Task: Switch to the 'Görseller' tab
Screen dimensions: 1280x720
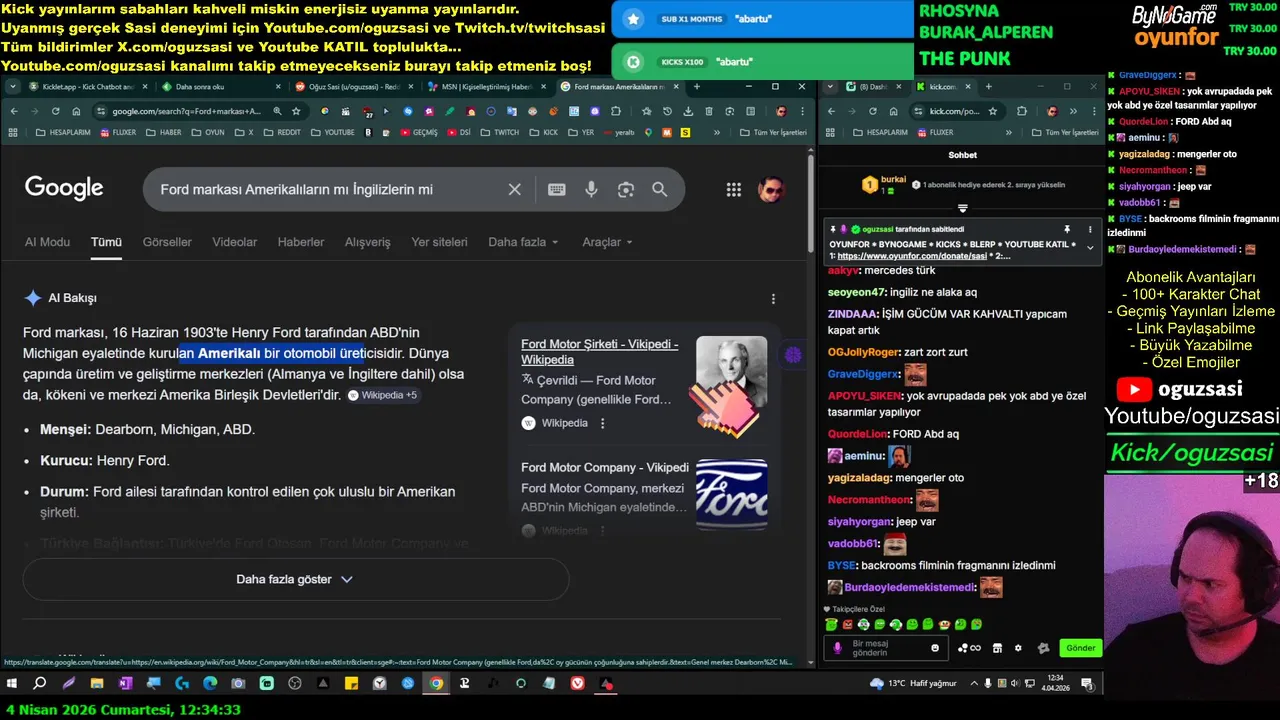Action: tap(167, 242)
